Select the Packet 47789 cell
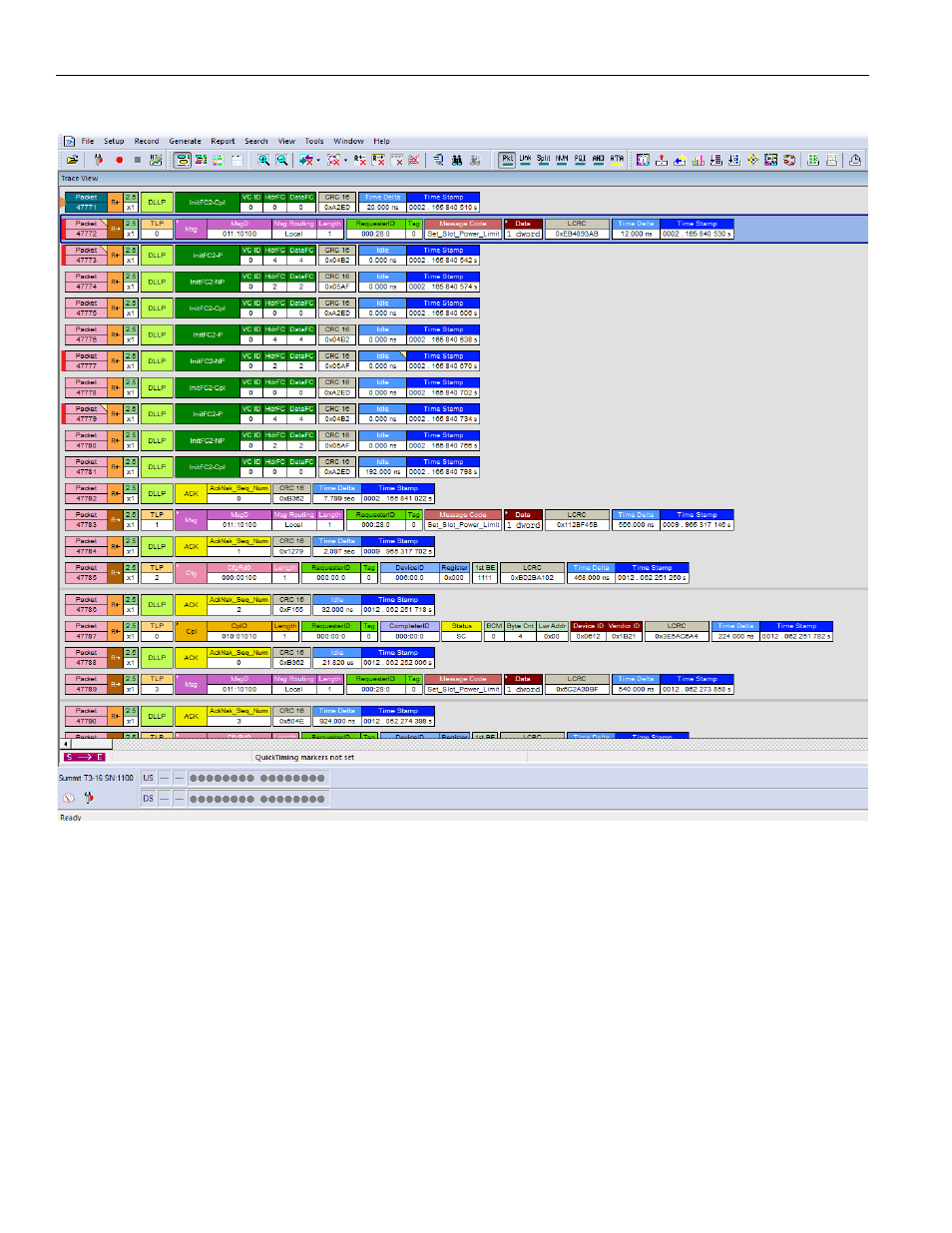Screen dimensions: 952x1233 (x=86, y=684)
